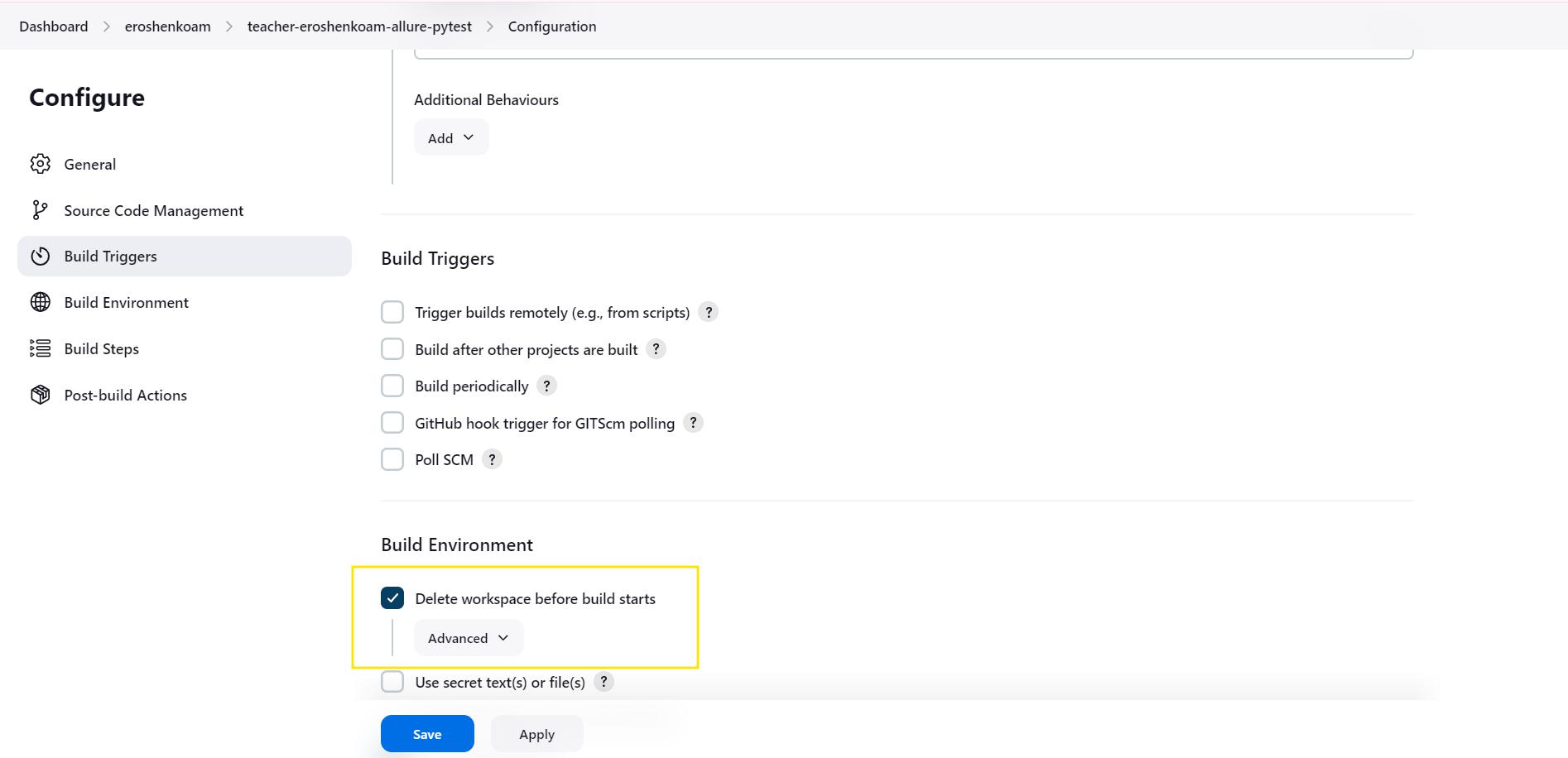Click the Configure page title

coord(87,98)
